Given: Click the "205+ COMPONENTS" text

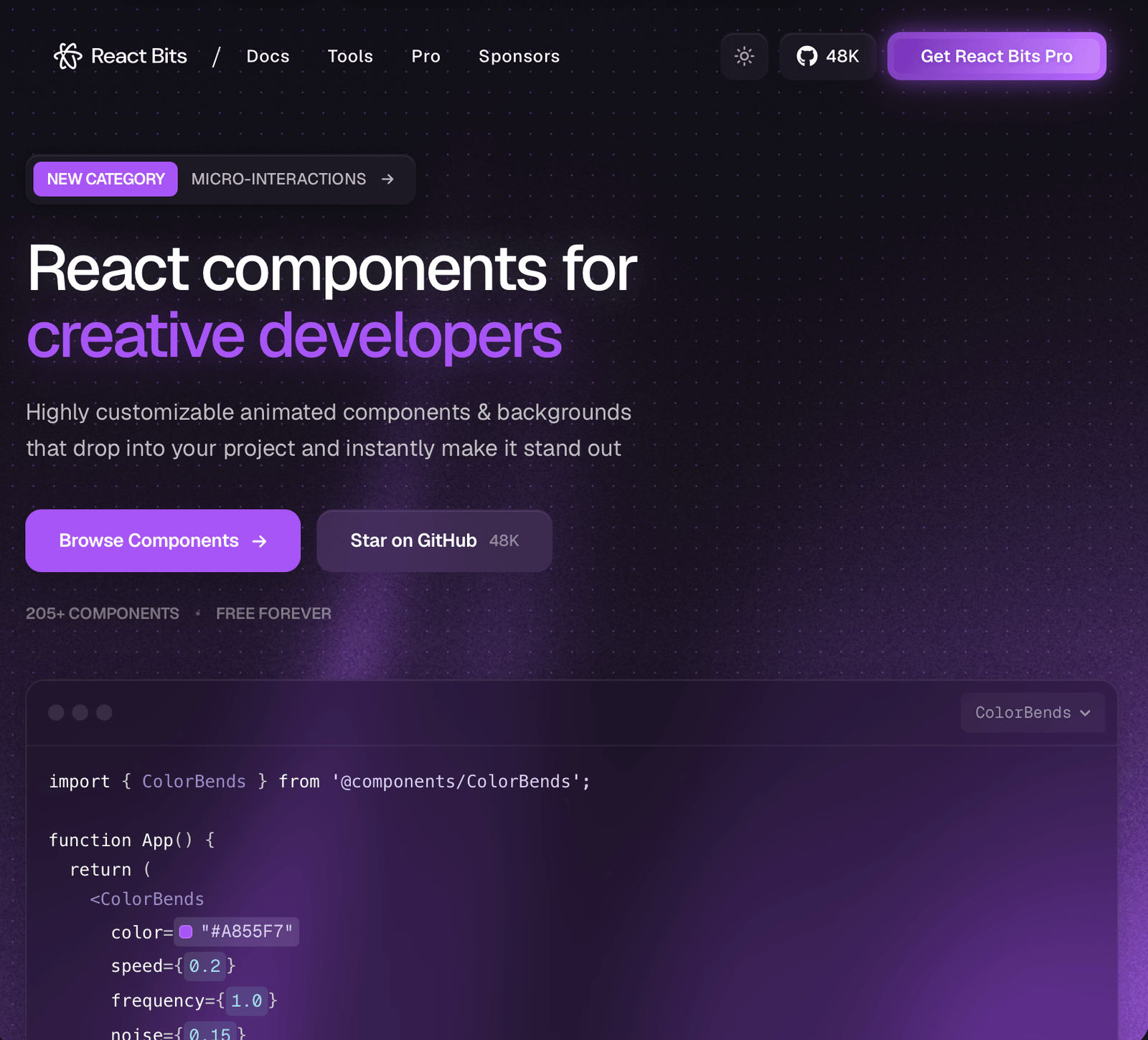Looking at the screenshot, I should [103, 614].
